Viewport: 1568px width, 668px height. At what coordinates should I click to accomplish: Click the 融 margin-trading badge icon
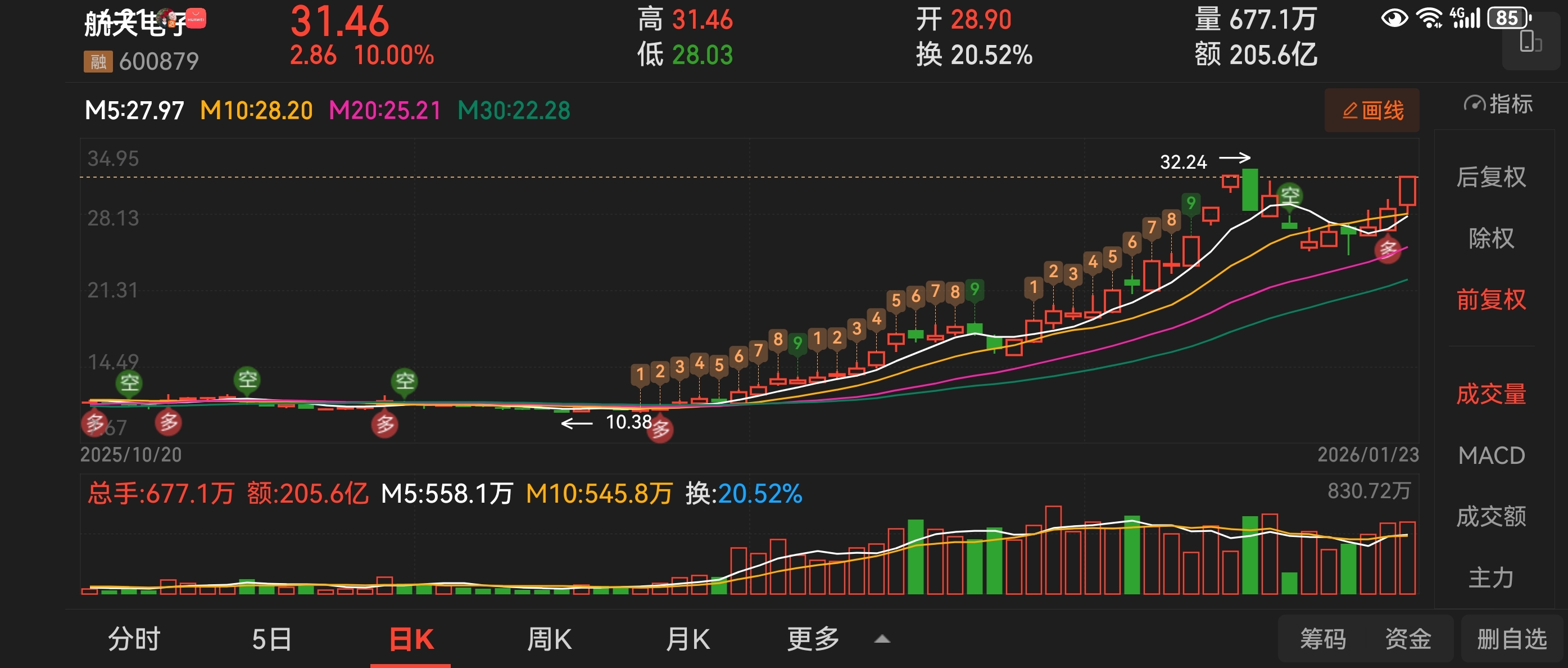pos(98,61)
